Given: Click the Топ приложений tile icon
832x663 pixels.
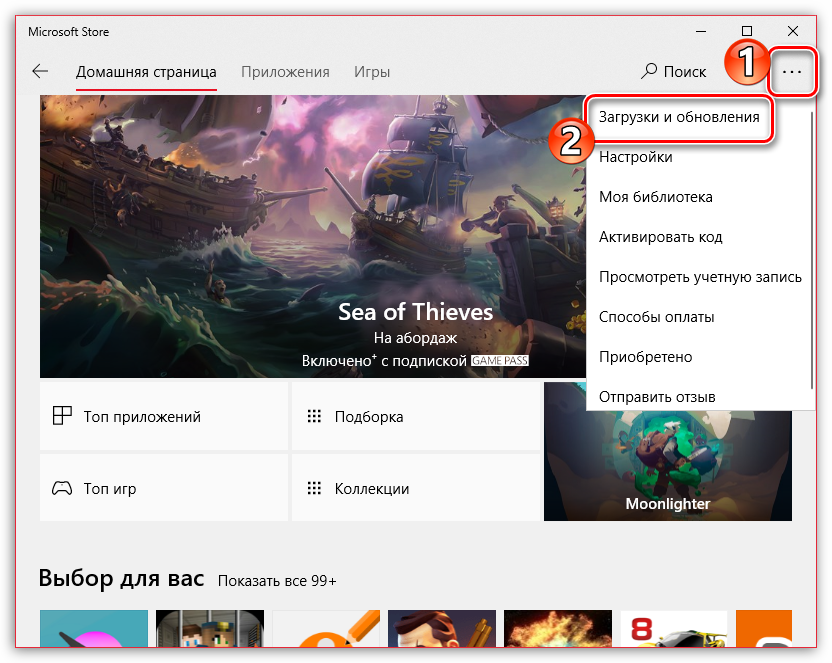Looking at the screenshot, I should (x=62, y=416).
